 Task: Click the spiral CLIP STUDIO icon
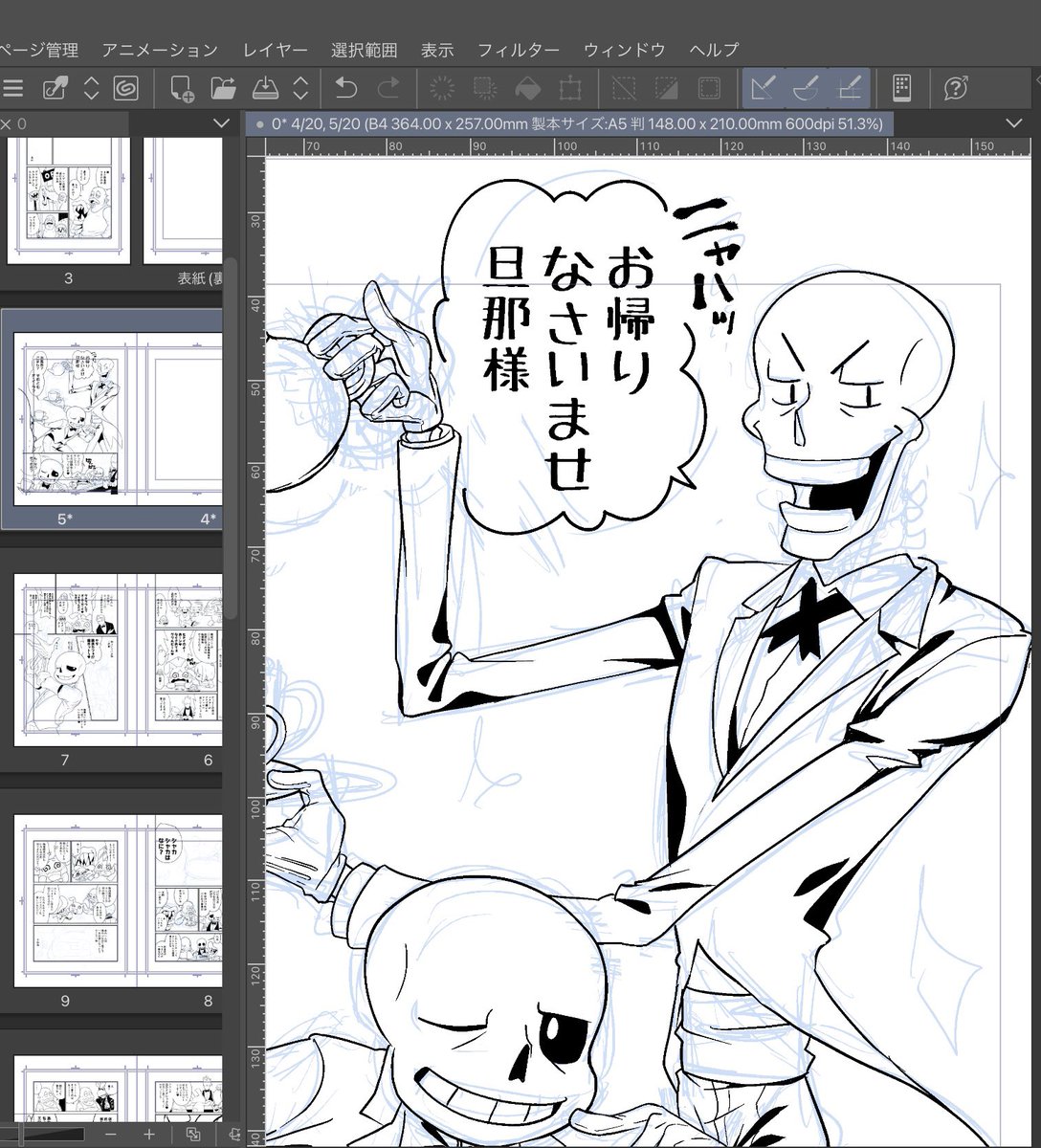(124, 89)
